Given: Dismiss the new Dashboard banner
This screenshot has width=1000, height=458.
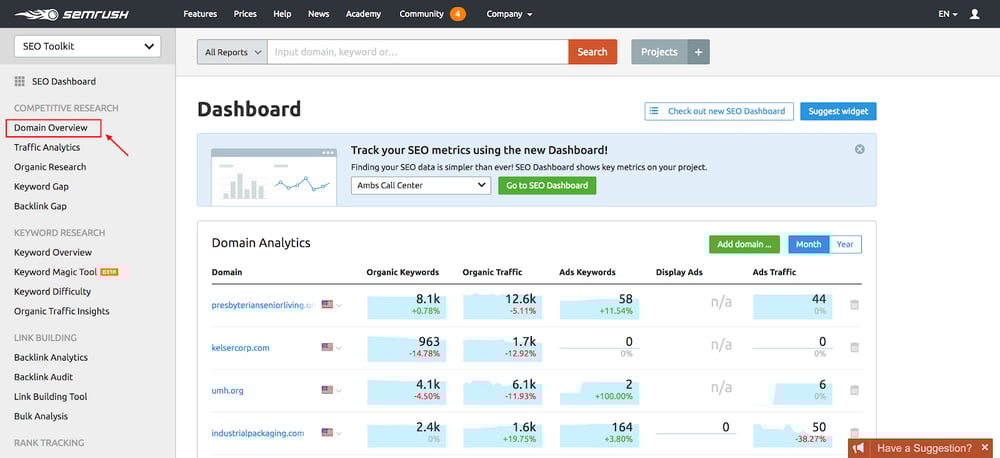Looking at the screenshot, I should click(x=860, y=149).
